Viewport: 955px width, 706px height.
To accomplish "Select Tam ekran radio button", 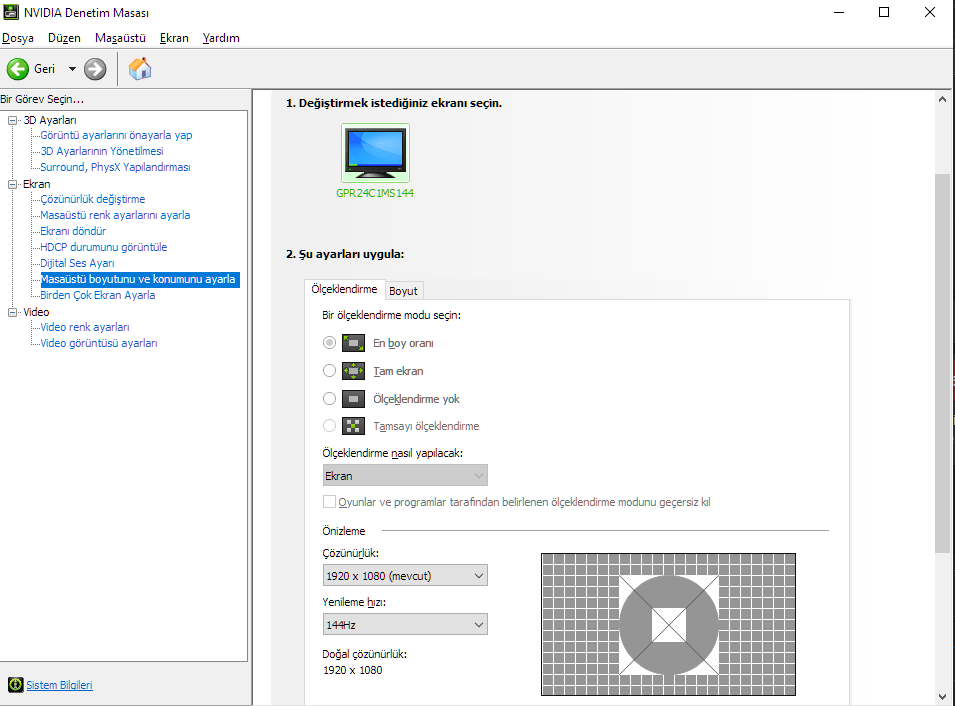I will coord(329,370).
